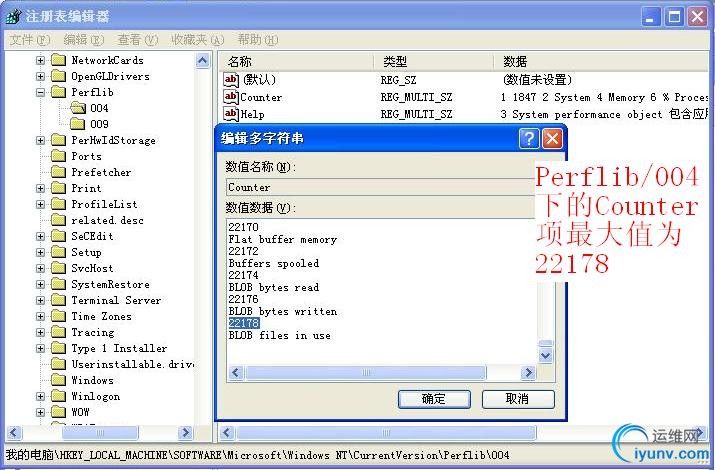This screenshot has width=715, height=470.
Task: Close the 编辑多字符串 dialog
Action: (552, 138)
